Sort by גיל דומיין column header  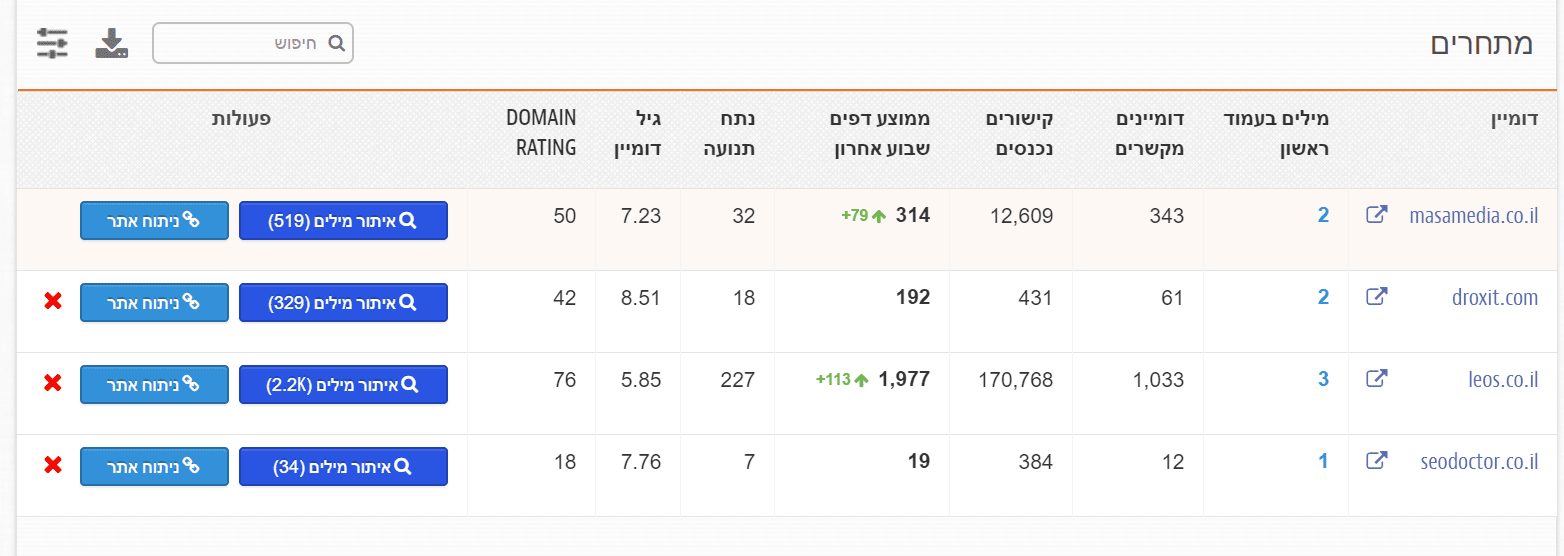[x=637, y=133]
